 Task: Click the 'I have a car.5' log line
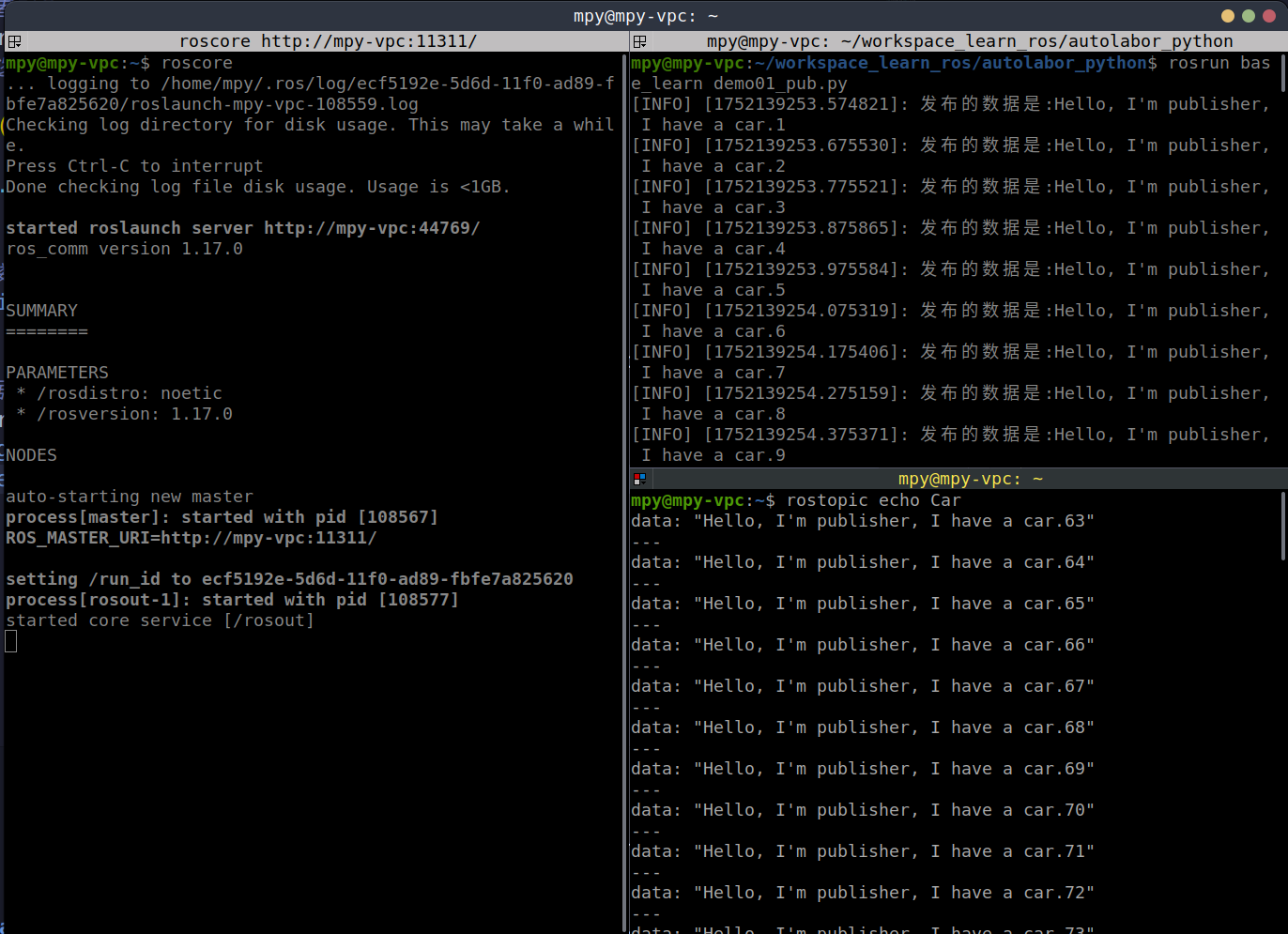tap(713, 290)
